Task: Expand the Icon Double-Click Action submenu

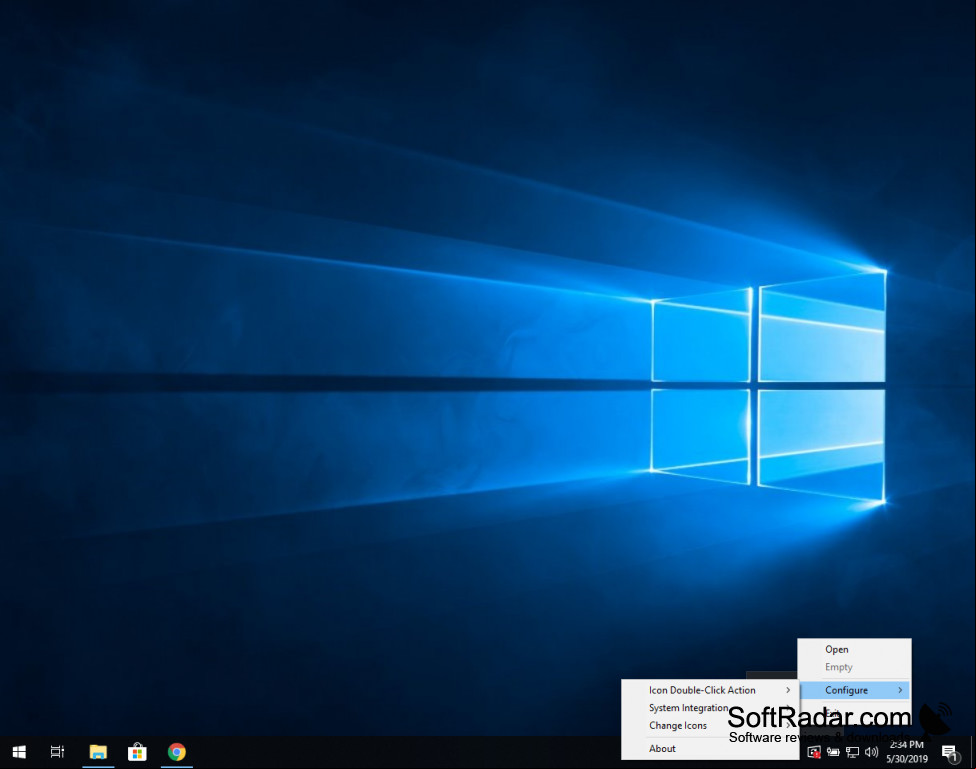Action: point(710,690)
